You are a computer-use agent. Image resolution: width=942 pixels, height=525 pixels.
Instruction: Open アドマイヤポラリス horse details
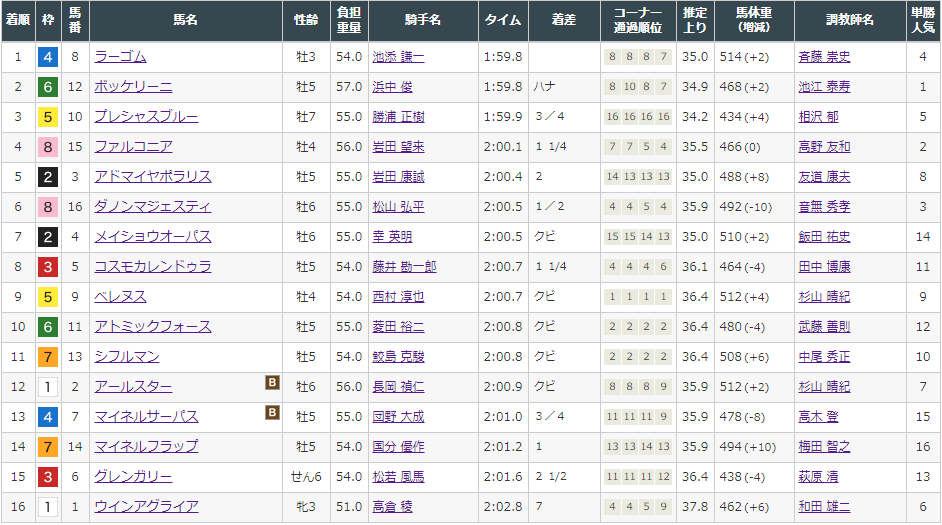pyautogui.click(x=153, y=177)
